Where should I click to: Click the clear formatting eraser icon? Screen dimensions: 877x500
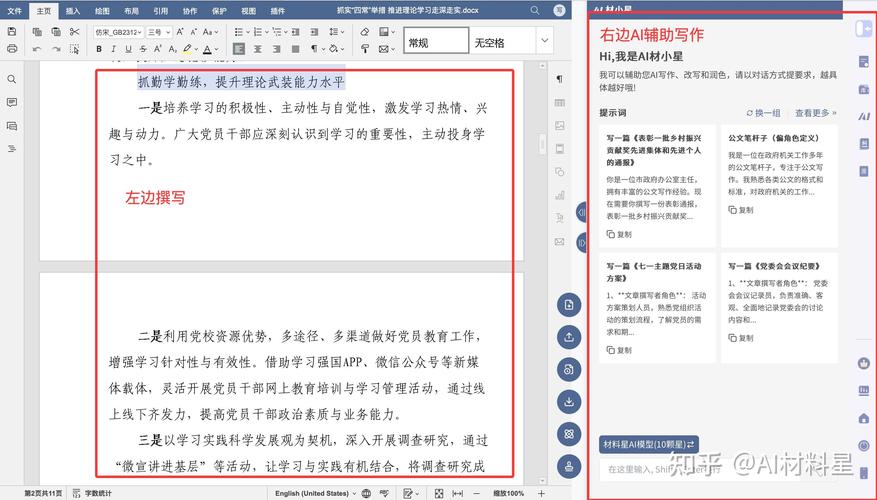tap(365, 32)
